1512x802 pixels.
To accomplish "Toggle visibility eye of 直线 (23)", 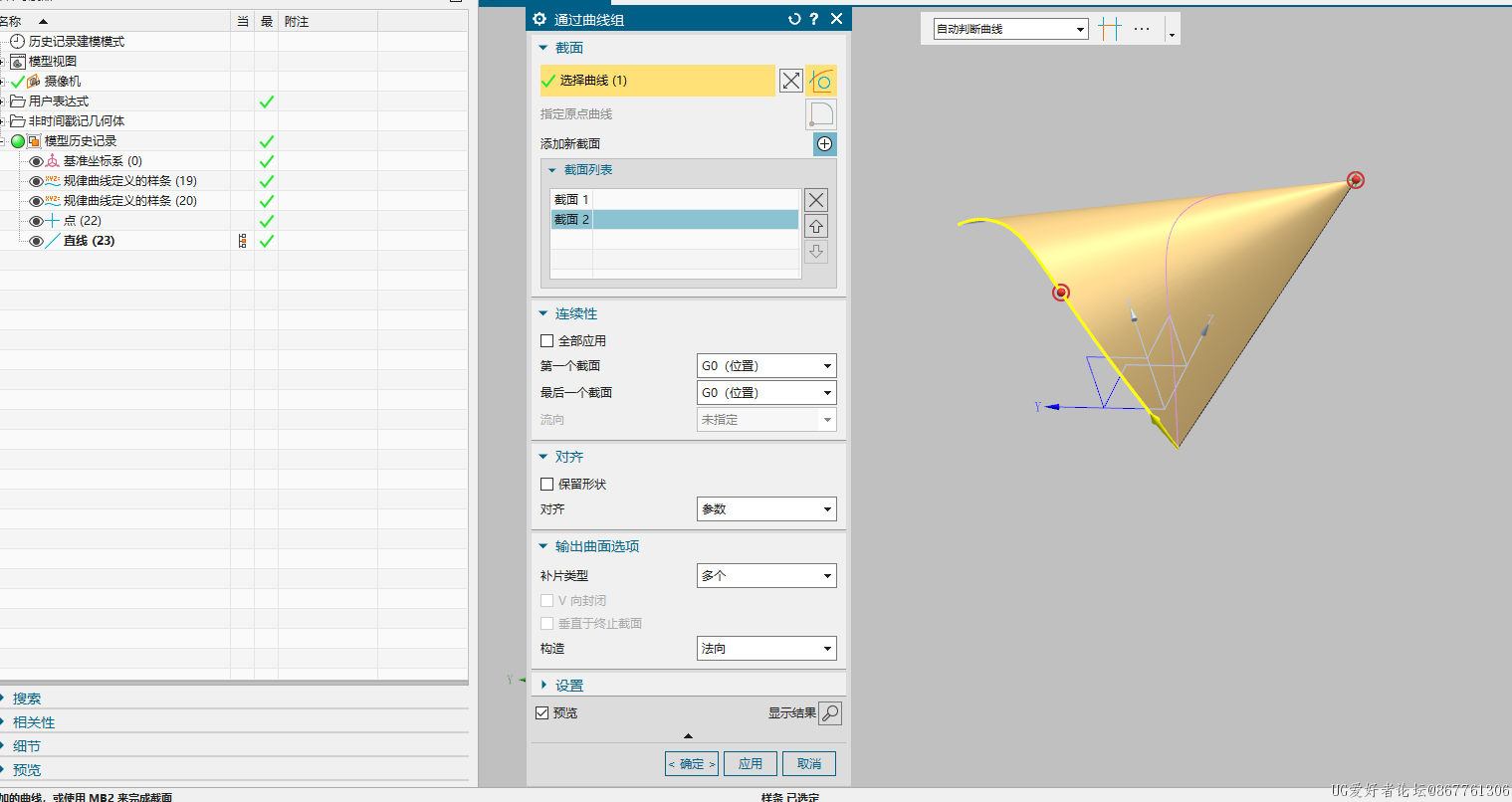I will 36,241.
